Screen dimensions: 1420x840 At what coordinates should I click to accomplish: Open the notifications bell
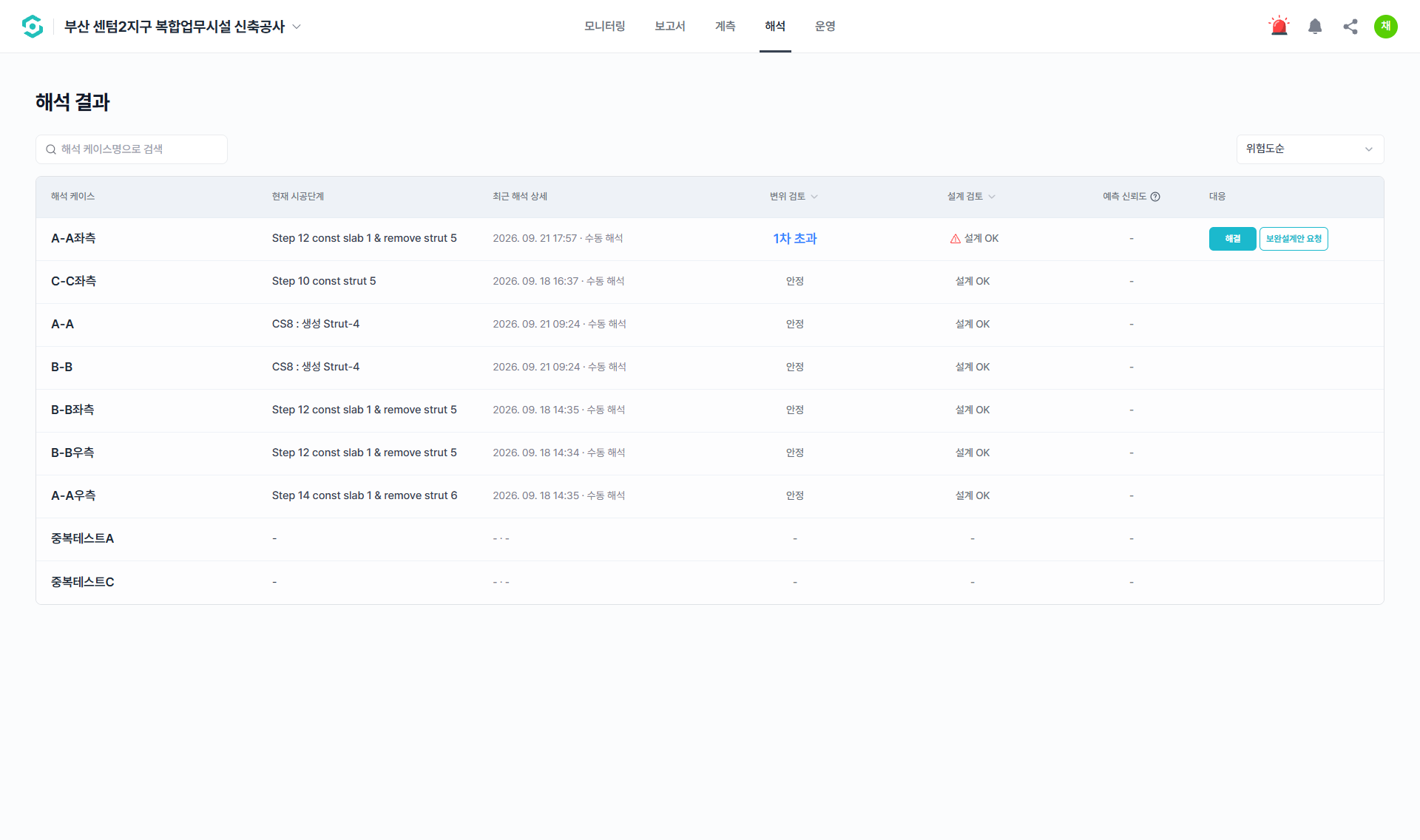point(1315,27)
